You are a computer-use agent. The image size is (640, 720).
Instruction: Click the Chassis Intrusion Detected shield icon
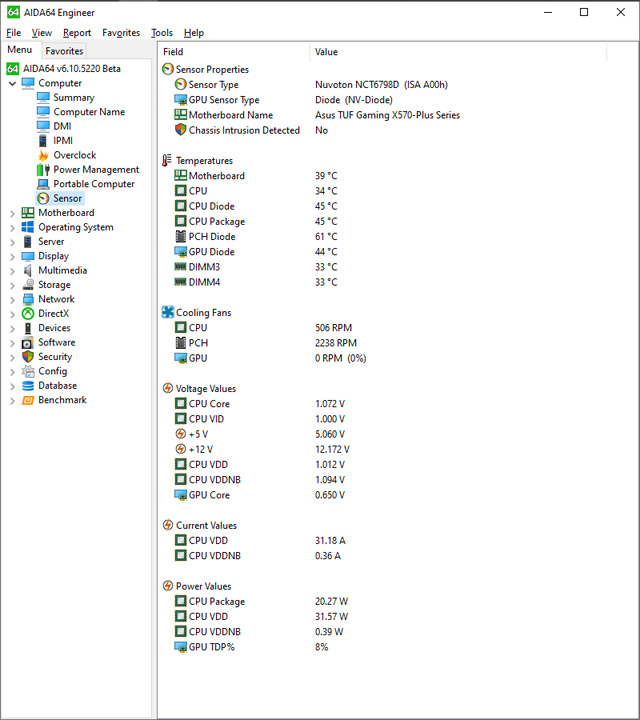pos(181,130)
